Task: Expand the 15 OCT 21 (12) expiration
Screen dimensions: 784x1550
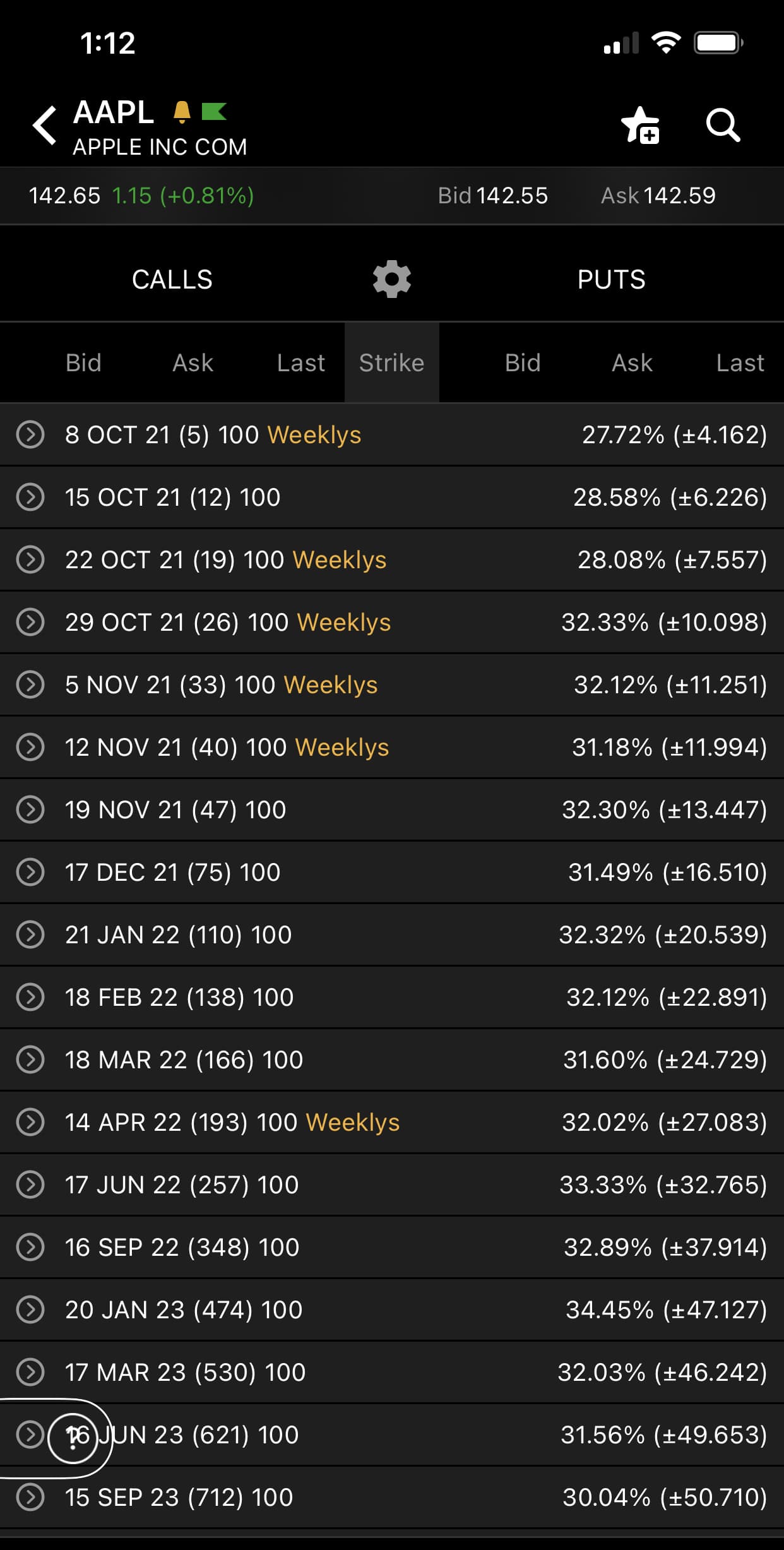Action: tap(30, 498)
